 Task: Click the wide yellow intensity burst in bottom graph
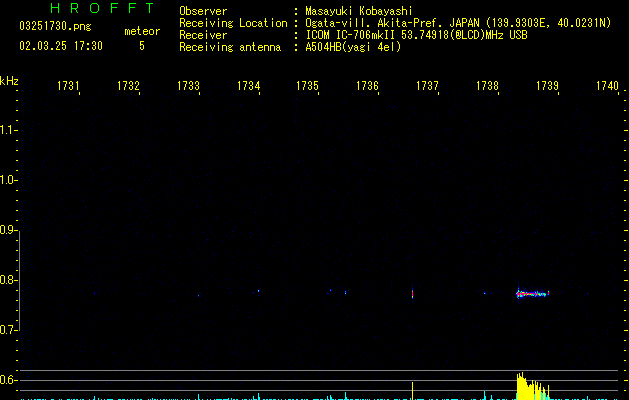532,386
